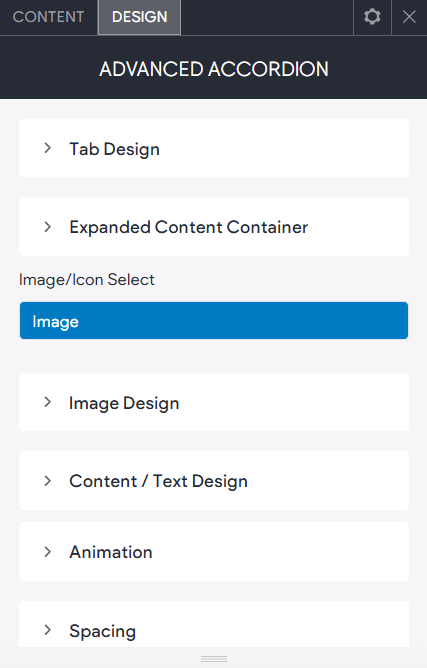
Task: Expand the Image Design section
Action: pos(214,402)
